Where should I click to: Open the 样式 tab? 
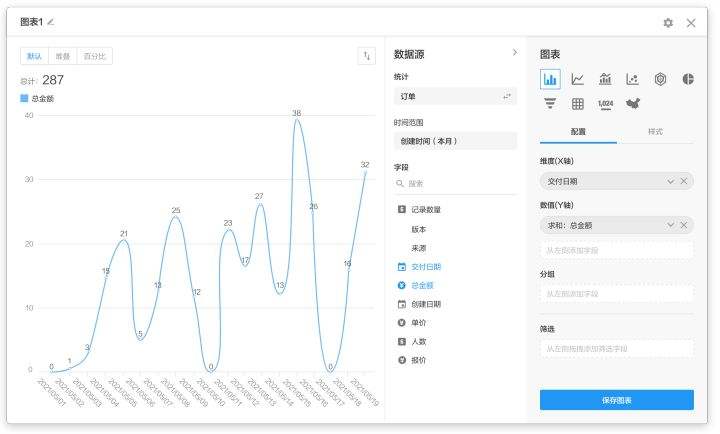[x=655, y=132]
